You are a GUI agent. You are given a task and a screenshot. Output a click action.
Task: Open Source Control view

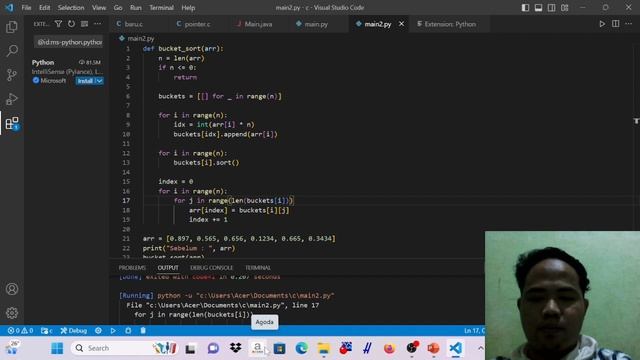point(12,75)
